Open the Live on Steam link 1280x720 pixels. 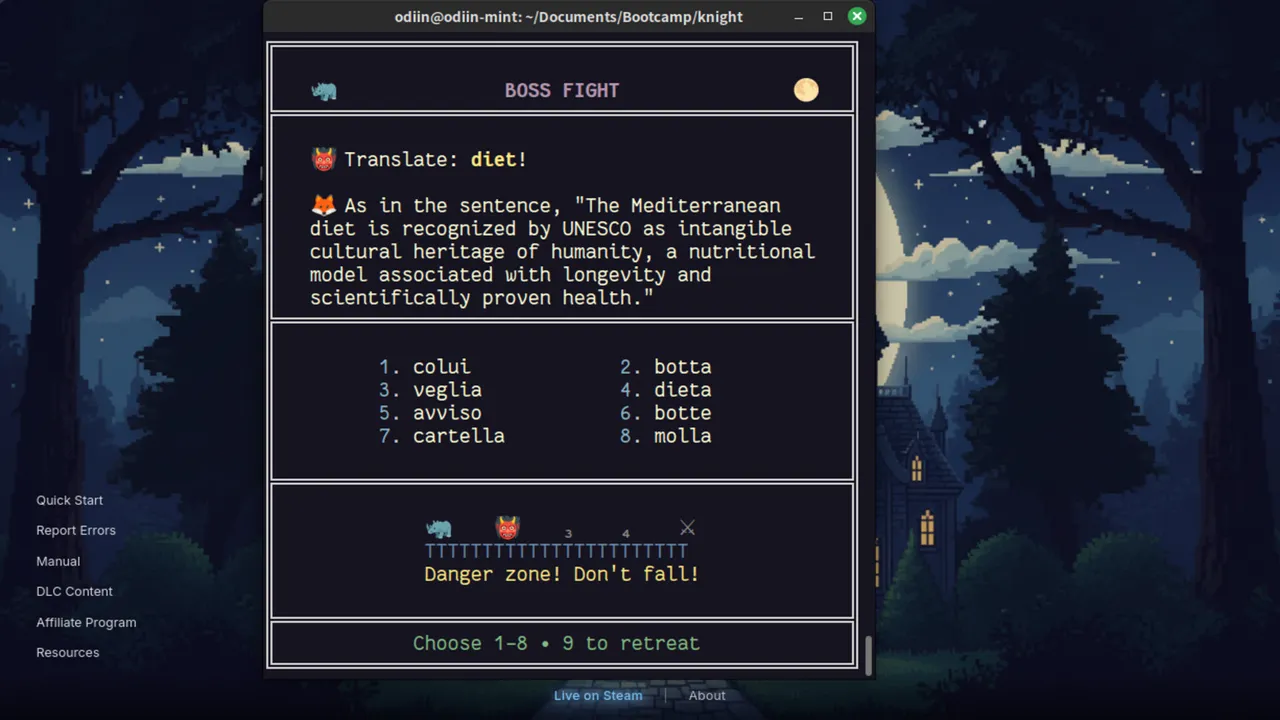coord(598,695)
